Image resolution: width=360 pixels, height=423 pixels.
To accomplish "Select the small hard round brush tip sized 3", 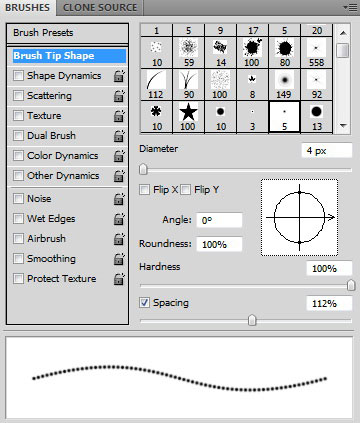I will [252, 117].
